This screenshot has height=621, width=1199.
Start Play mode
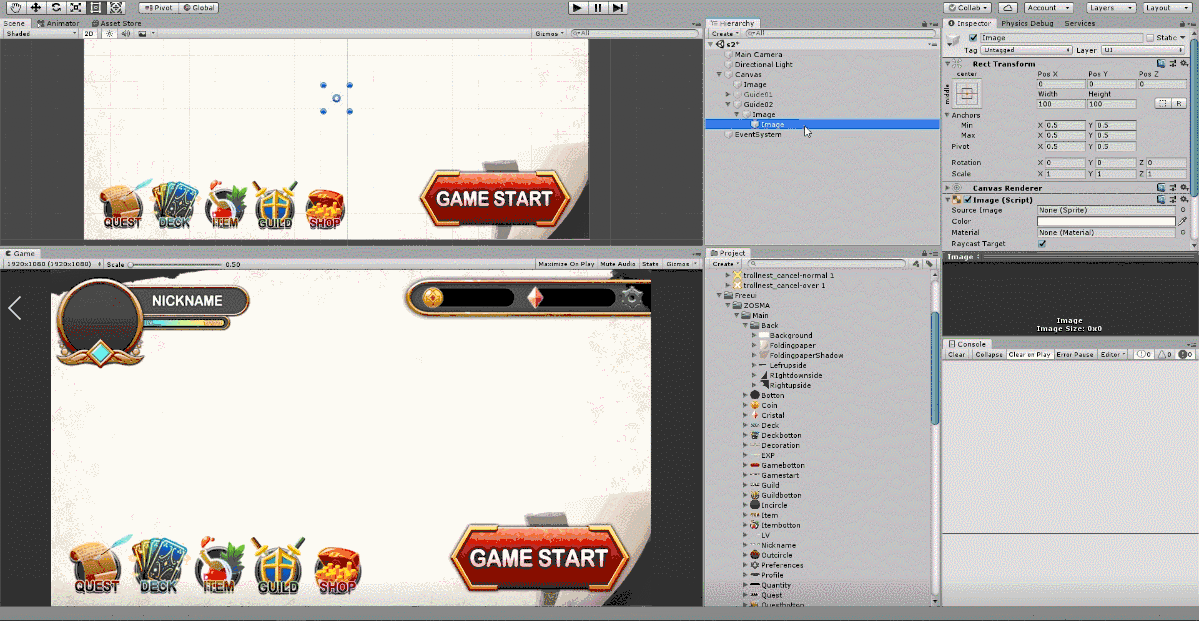(577, 8)
